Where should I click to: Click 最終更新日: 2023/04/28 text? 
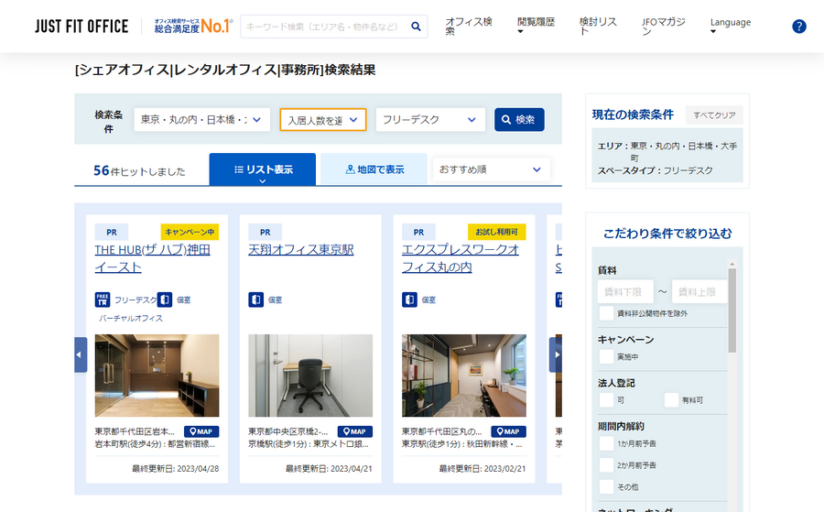tap(176, 468)
